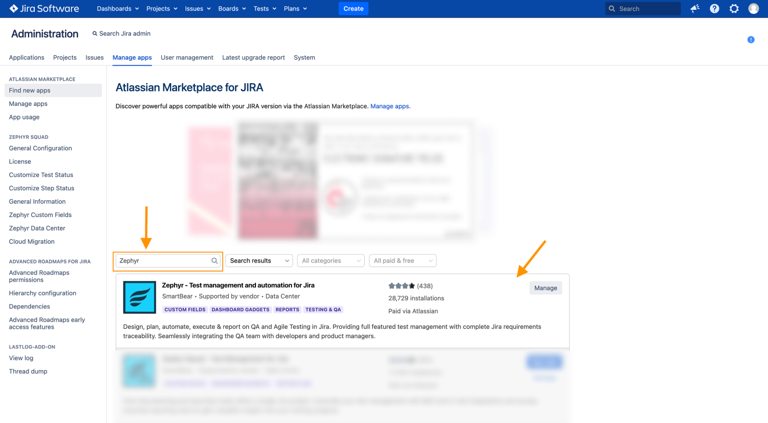The image size is (768, 423).
Task: Click the Zephyr app logo thumbnail
Action: 140,297
